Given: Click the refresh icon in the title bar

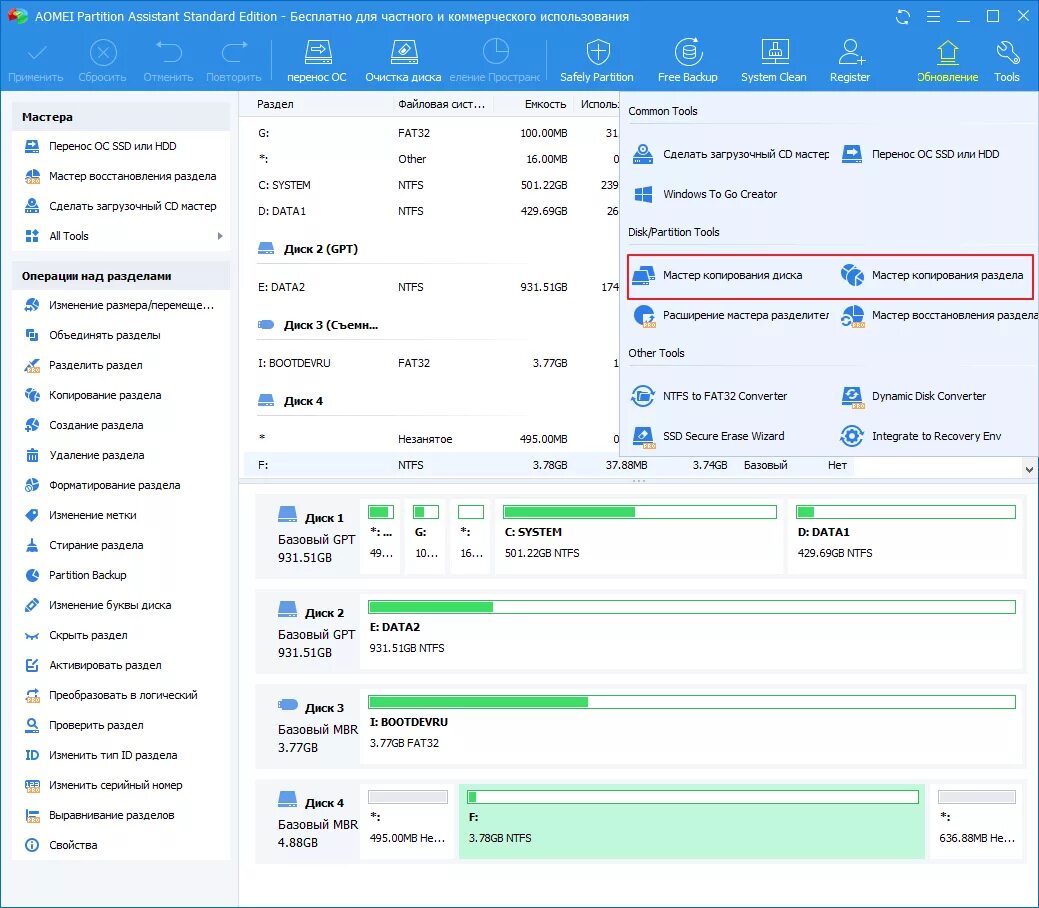Looking at the screenshot, I should (902, 17).
